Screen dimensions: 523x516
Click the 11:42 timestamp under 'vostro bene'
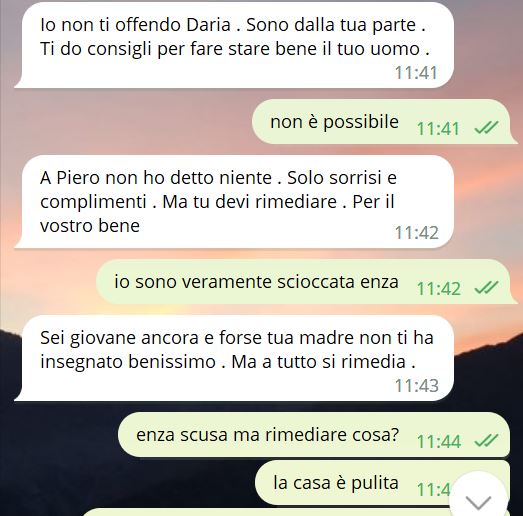(x=417, y=232)
